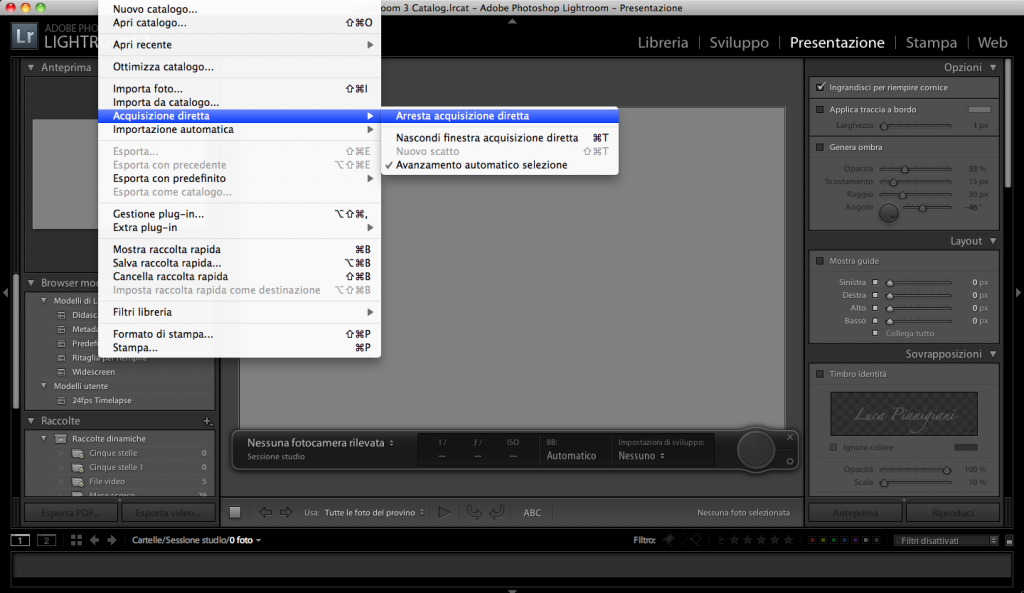Select Arresta acquisizione diretta
Viewport: 1024px width, 593px height.
point(500,116)
